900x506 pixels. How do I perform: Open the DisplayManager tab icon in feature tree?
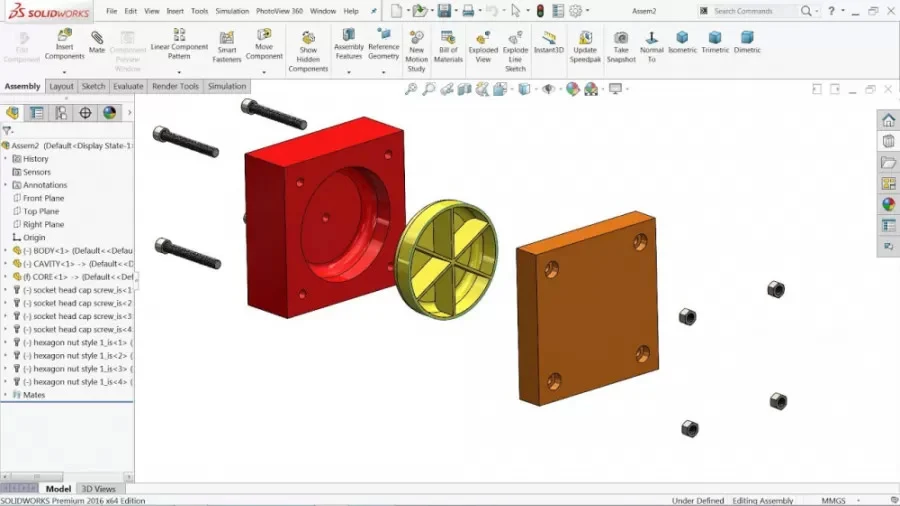[x=110, y=112]
